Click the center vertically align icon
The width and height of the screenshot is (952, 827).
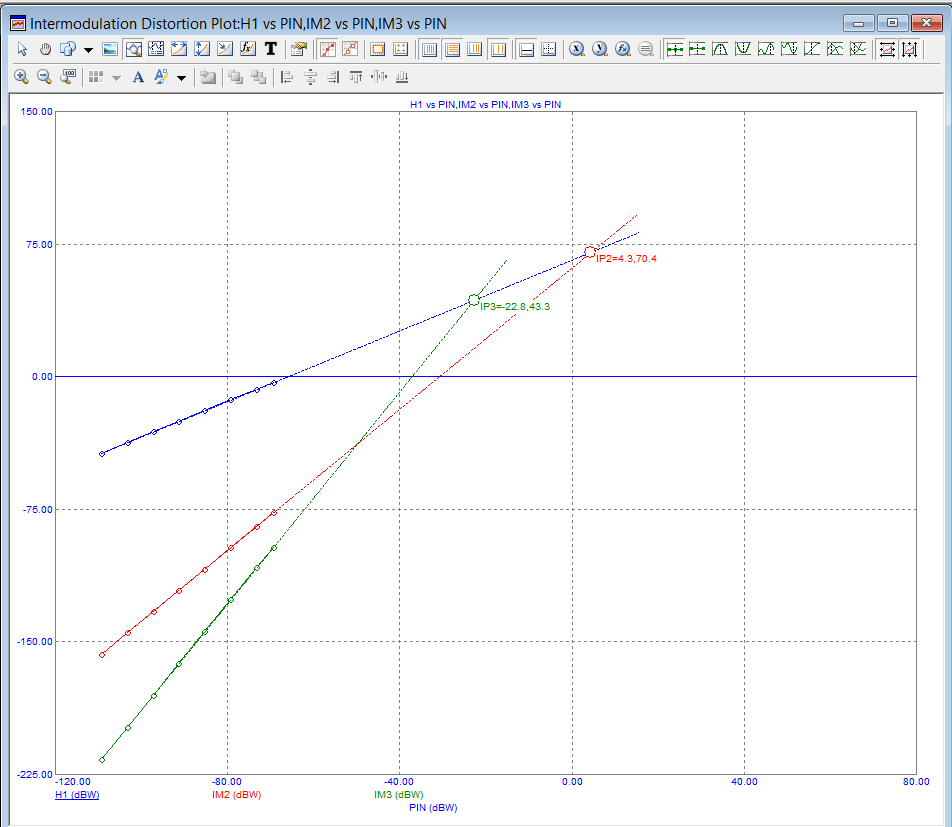pyautogui.click(x=379, y=77)
